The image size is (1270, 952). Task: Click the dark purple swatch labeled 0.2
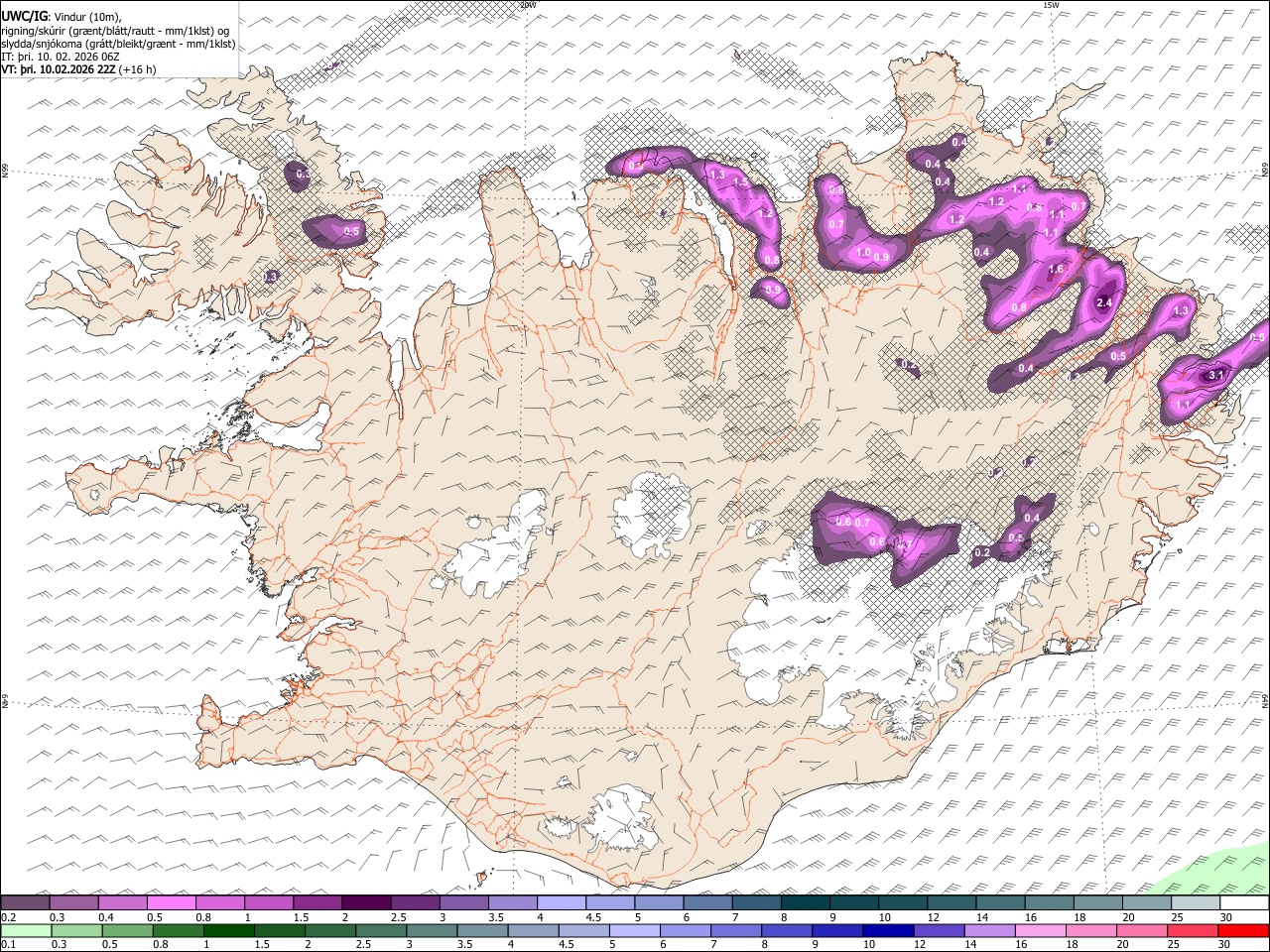coord(25,902)
